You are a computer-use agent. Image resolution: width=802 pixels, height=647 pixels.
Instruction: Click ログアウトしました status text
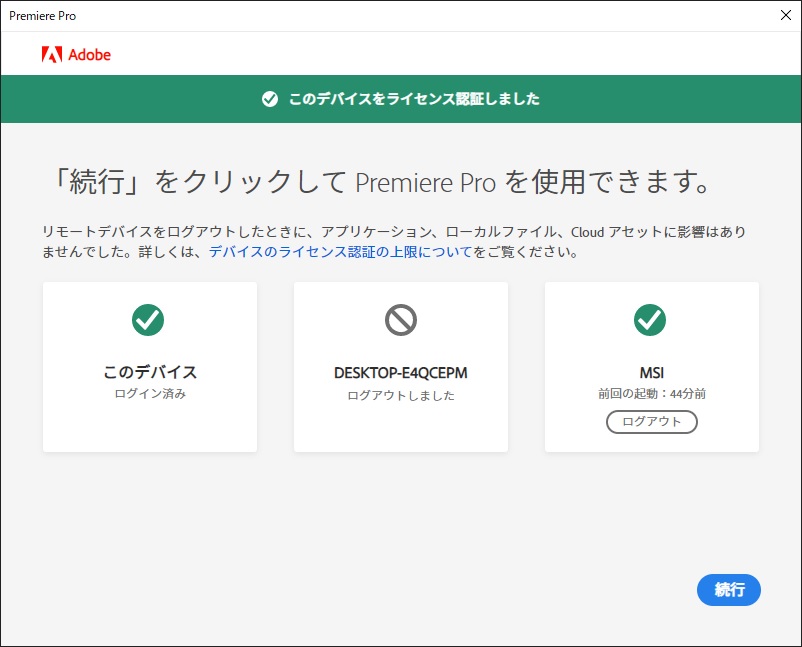400,395
